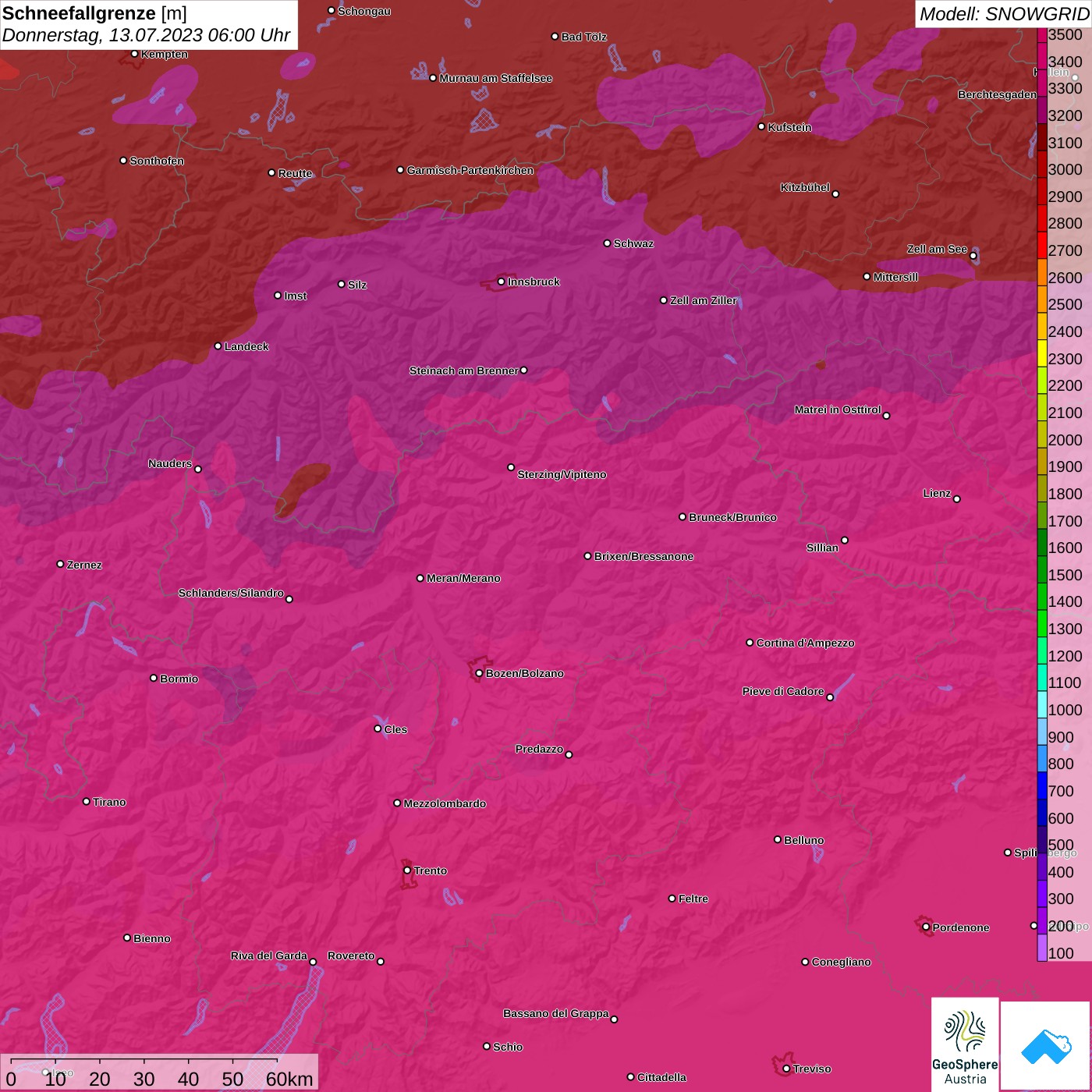Pick the blue 700 m legend swatch

tap(1042, 791)
